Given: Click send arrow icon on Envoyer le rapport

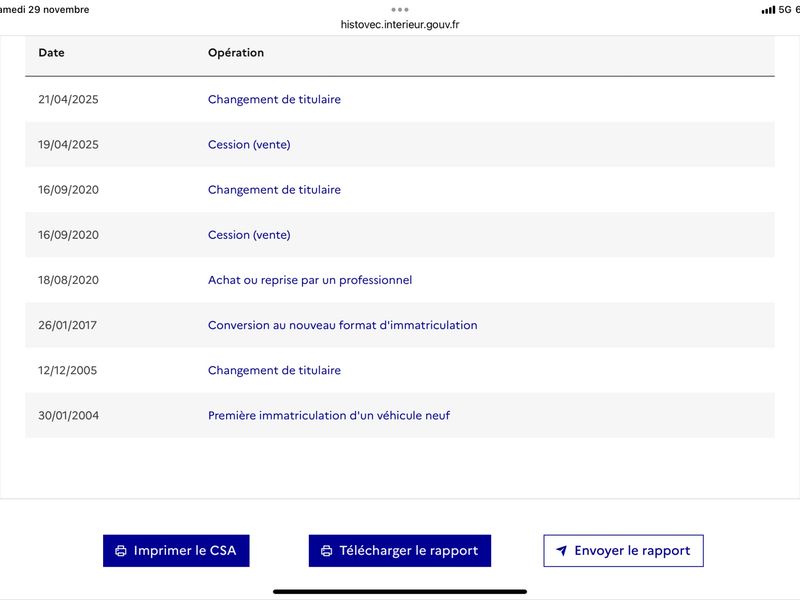Looking at the screenshot, I should [562, 551].
